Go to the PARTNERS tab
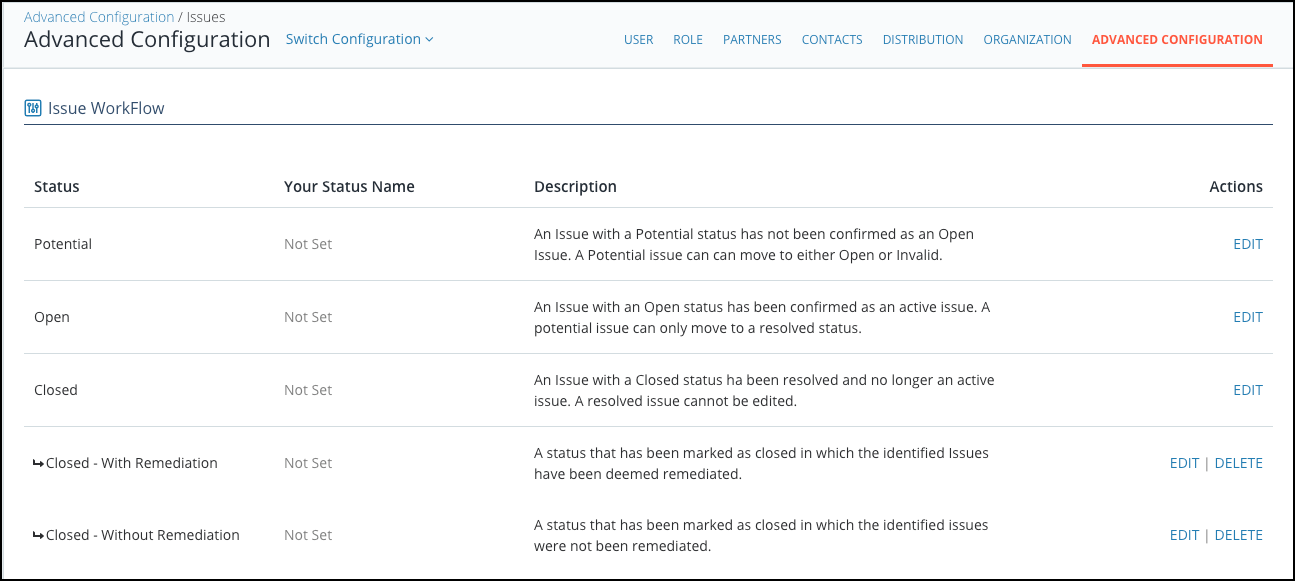This screenshot has height=581, width=1295. (x=752, y=40)
